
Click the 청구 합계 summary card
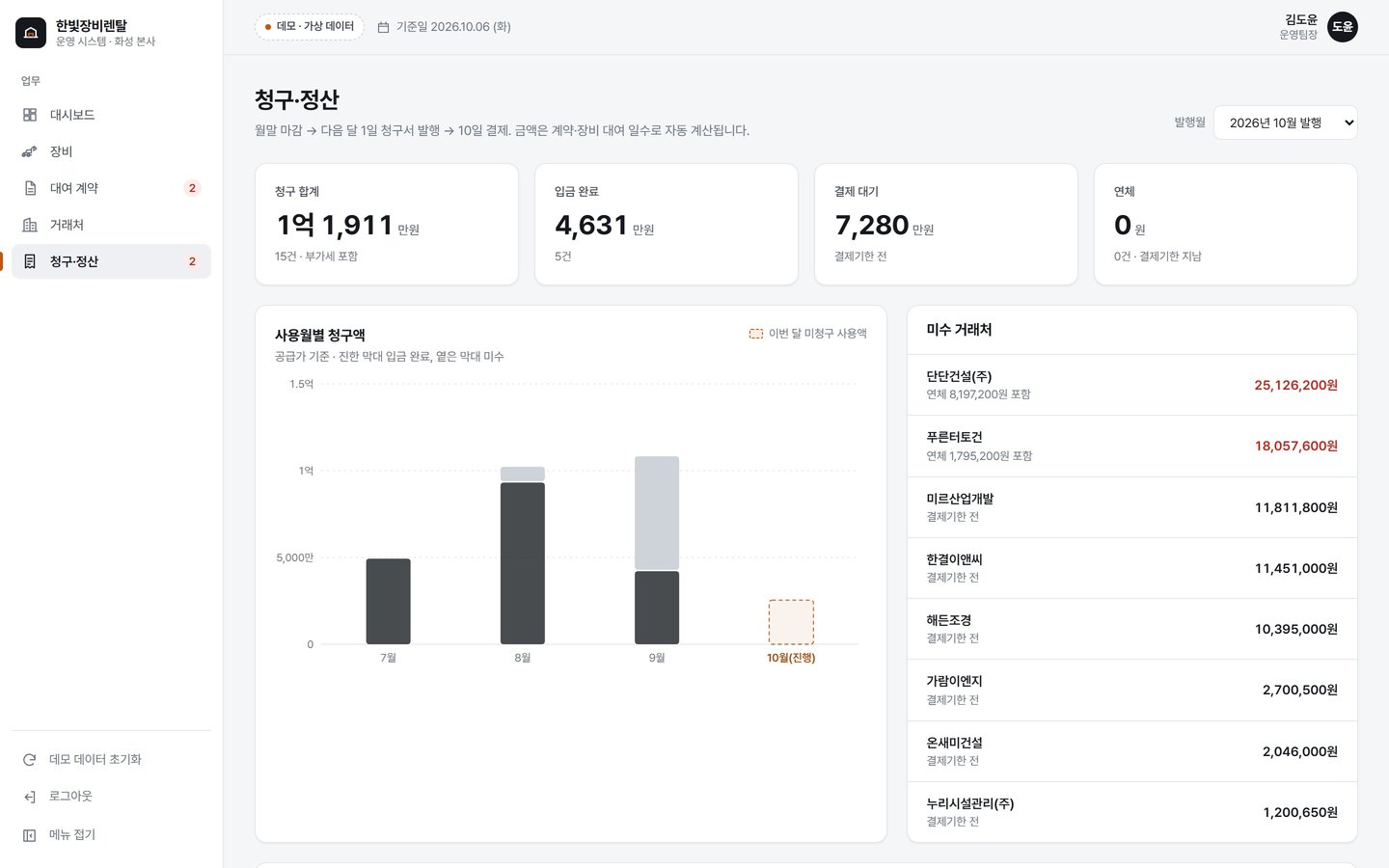[387, 224]
